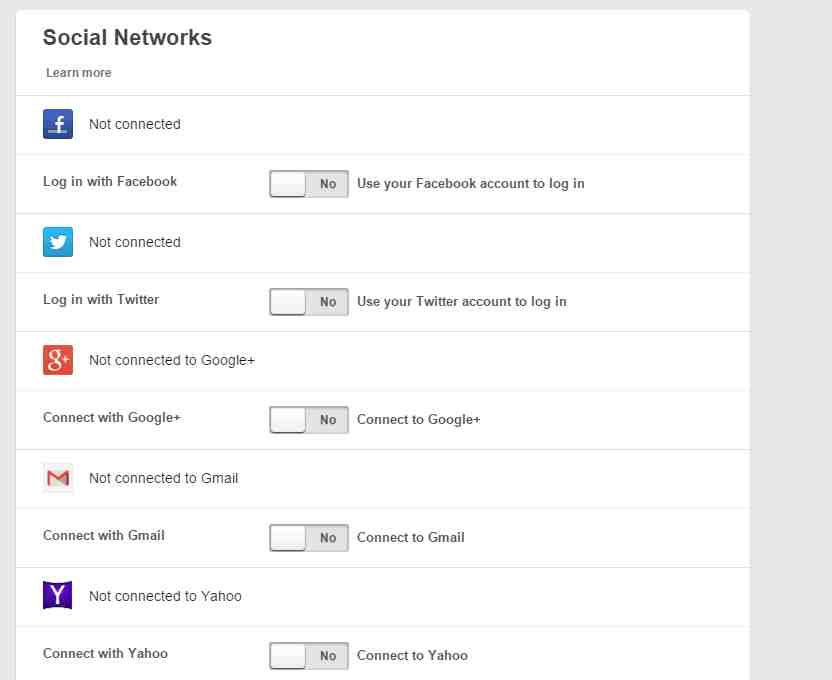Click the Twitter bird icon
Screen dimensions: 832x680
pos(58,242)
